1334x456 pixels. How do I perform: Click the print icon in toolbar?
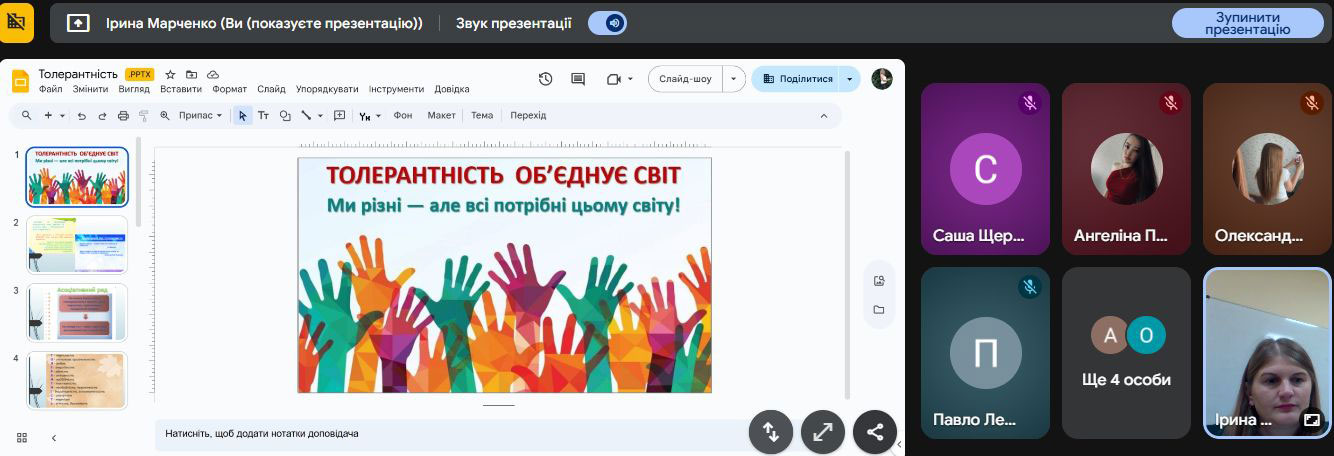pyautogui.click(x=123, y=116)
